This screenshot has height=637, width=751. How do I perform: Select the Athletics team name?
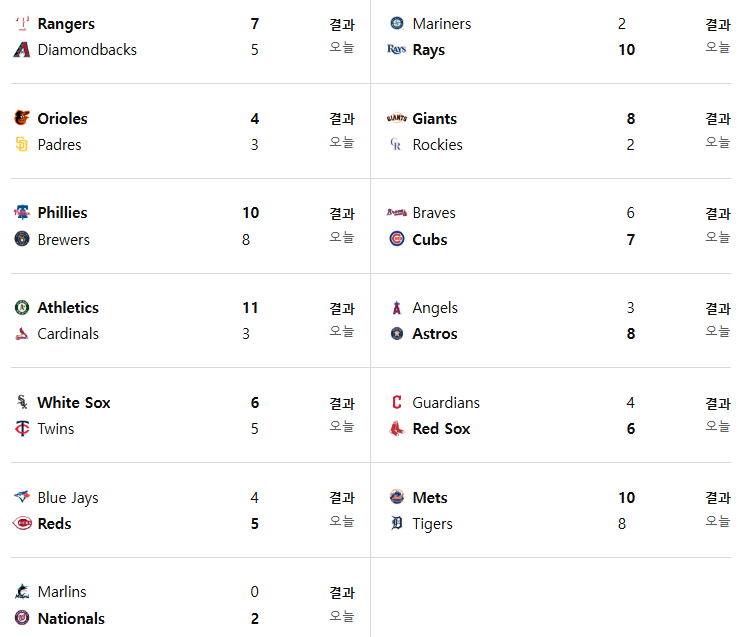[x=68, y=307]
